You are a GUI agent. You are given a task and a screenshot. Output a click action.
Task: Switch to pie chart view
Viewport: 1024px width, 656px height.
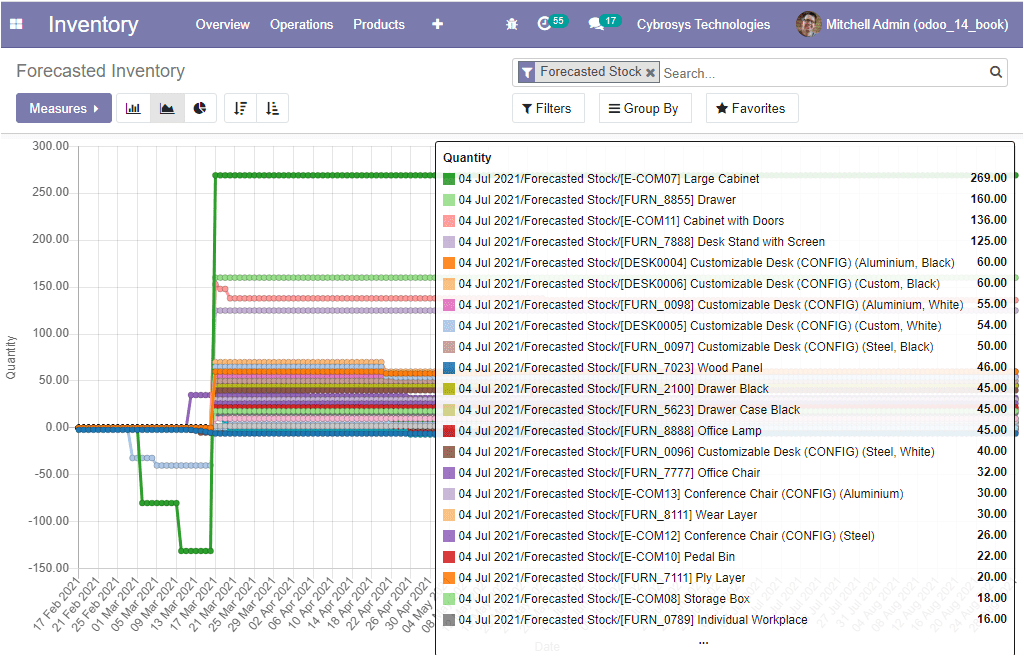click(200, 108)
